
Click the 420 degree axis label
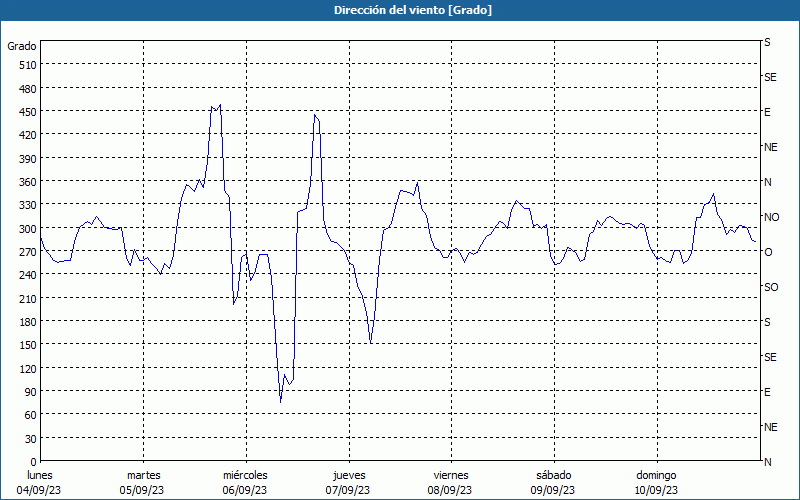(28, 135)
